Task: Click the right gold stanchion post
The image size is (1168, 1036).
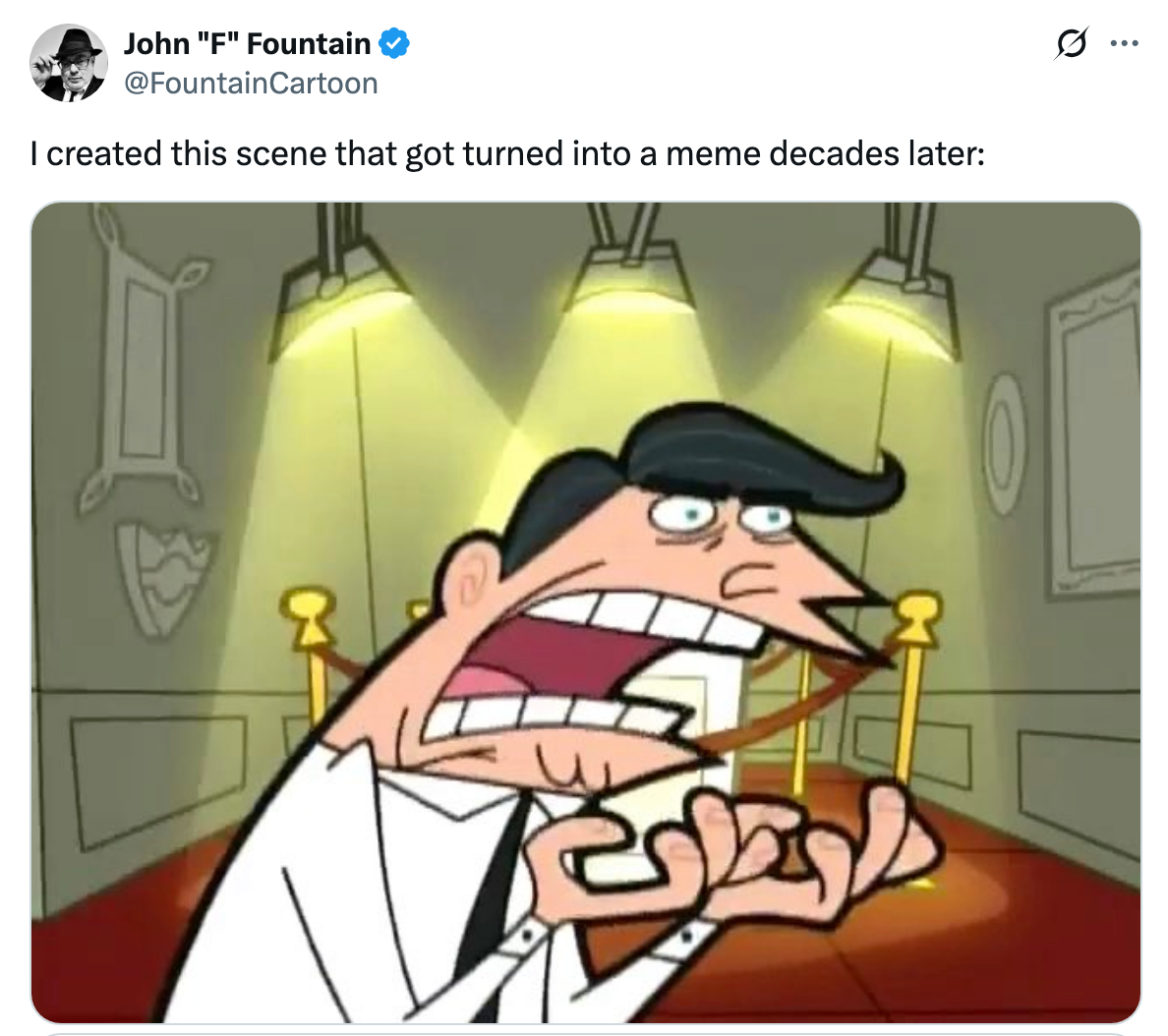Action: (x=914, y=685)
